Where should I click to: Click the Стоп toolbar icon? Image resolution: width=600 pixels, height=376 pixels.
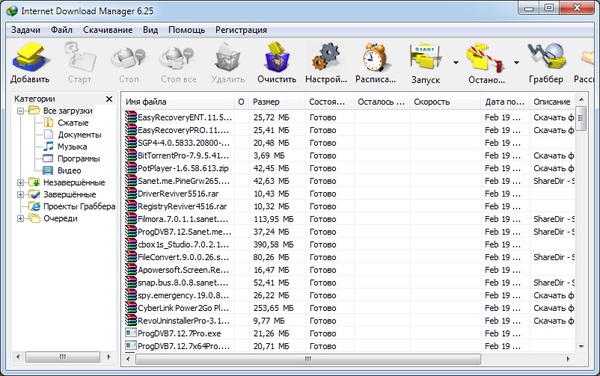(x=129, y=57)
